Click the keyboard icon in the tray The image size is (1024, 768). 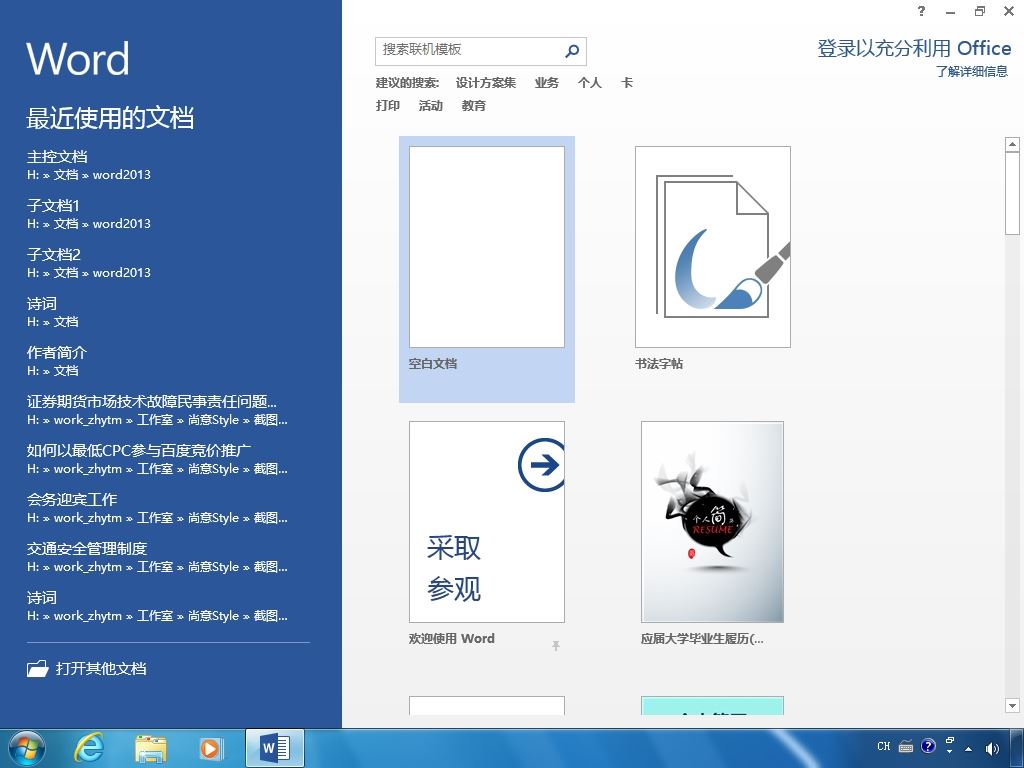tap(906, 746)
